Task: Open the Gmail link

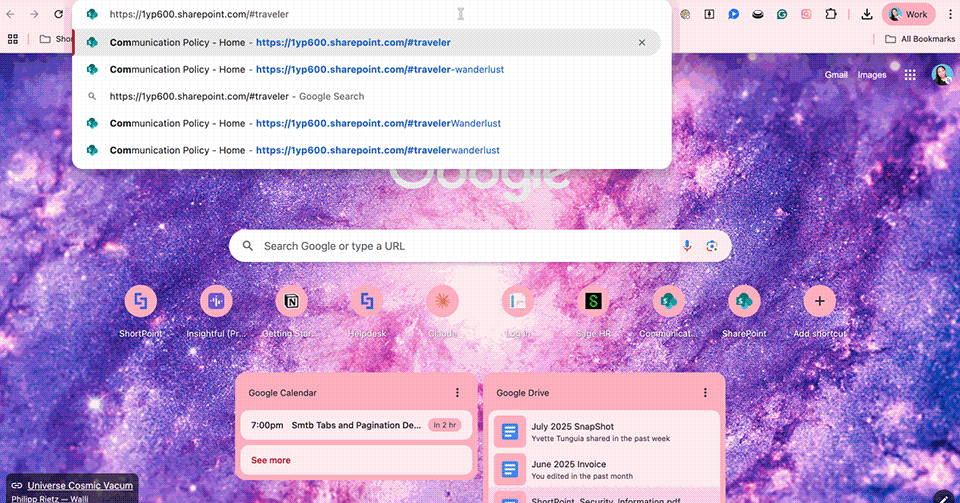Action: coord(836,75)
